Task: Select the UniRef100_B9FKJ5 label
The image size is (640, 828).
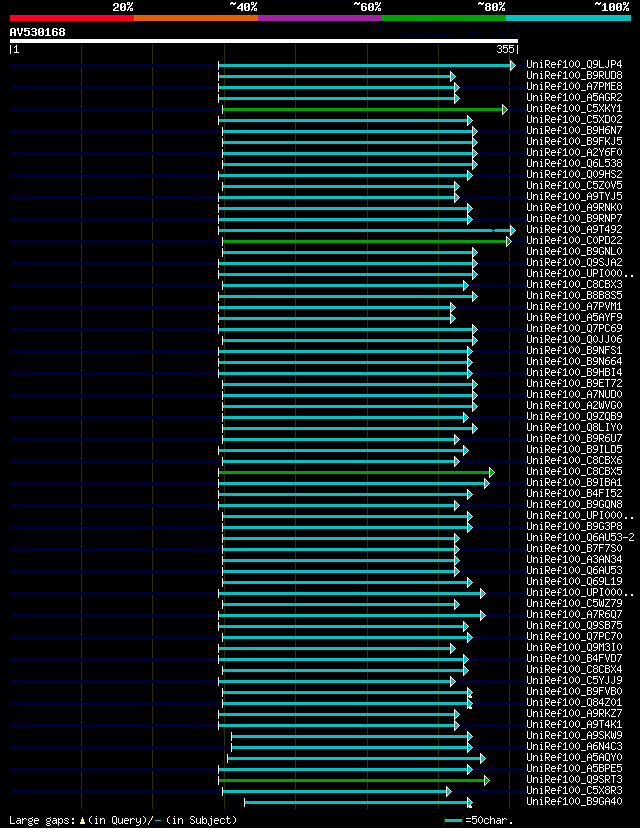Action: coord(574,142)
